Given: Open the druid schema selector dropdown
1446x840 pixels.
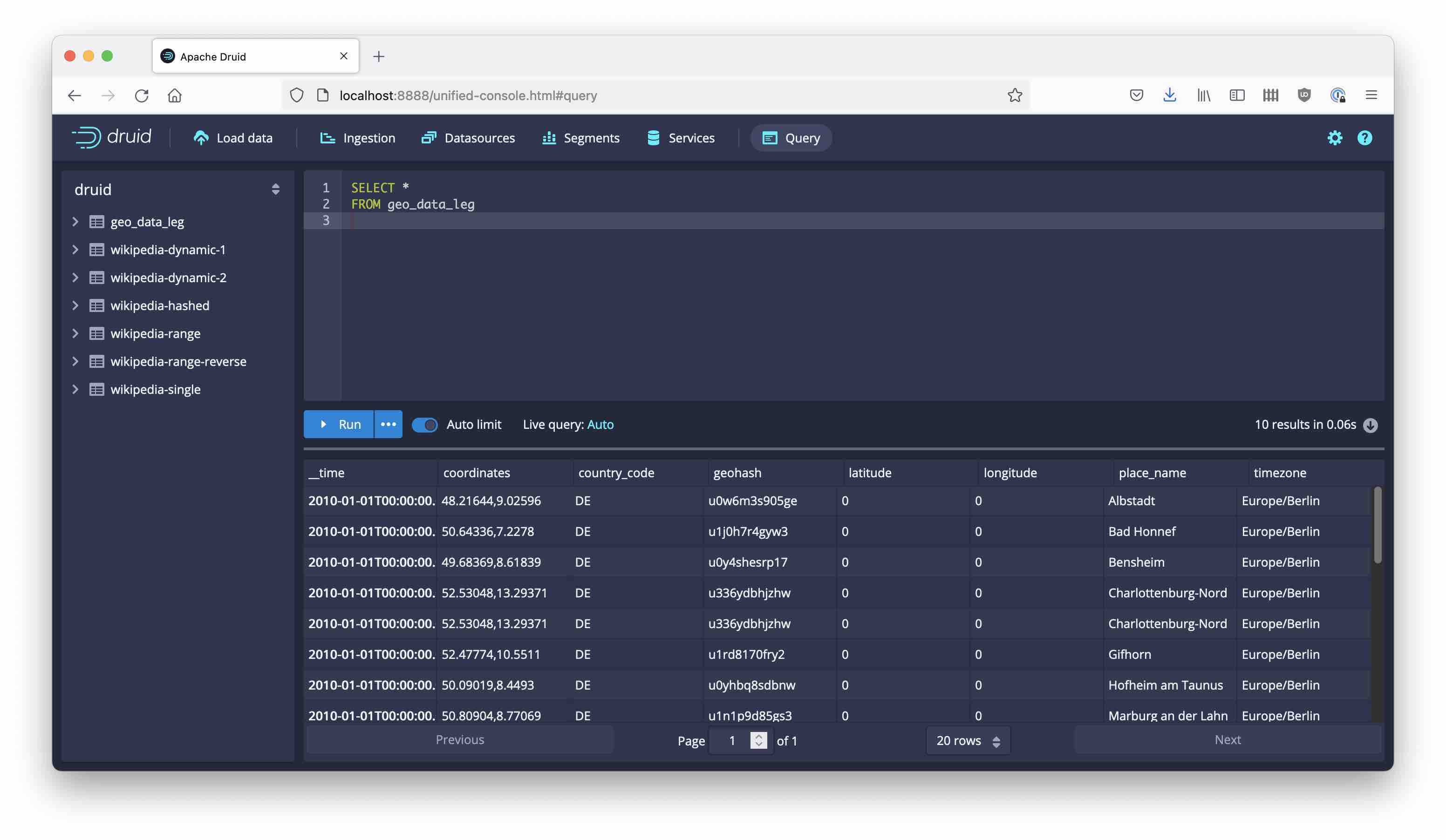Looking at the screenshot, I should (275, 189).
